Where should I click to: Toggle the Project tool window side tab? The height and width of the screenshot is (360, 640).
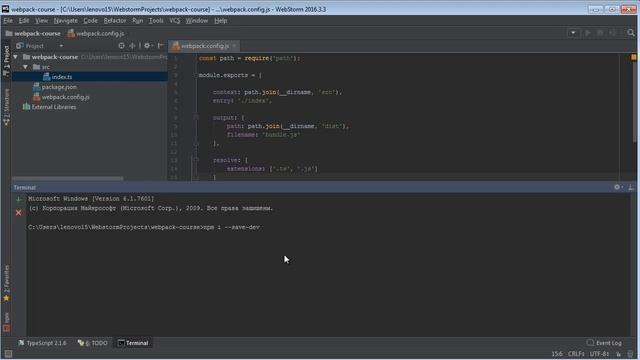[6, 60]
